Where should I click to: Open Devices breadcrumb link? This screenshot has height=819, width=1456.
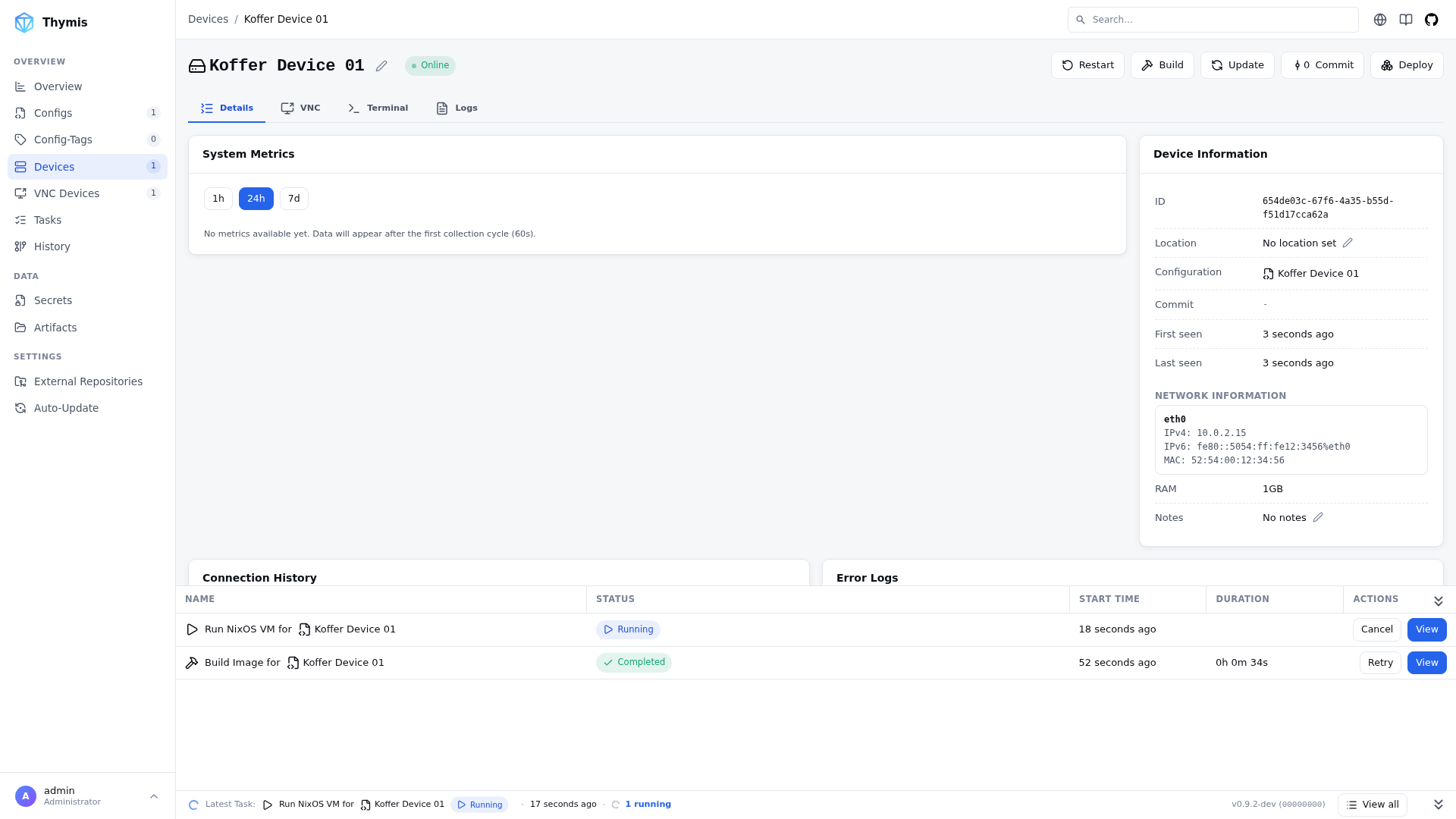208,20
